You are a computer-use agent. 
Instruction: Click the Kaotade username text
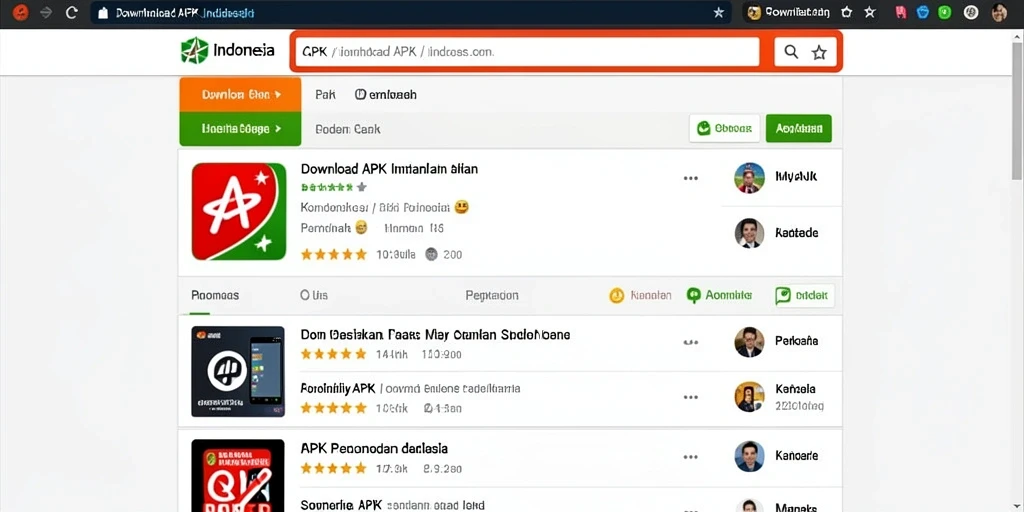[796, 232]
